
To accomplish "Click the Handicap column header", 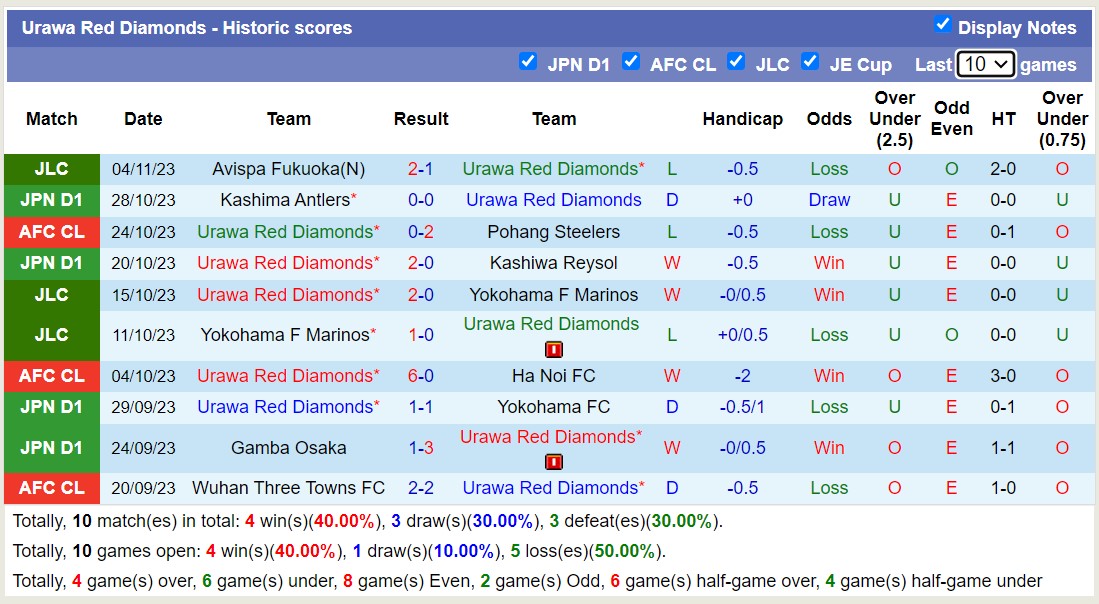I will [742, 118].
